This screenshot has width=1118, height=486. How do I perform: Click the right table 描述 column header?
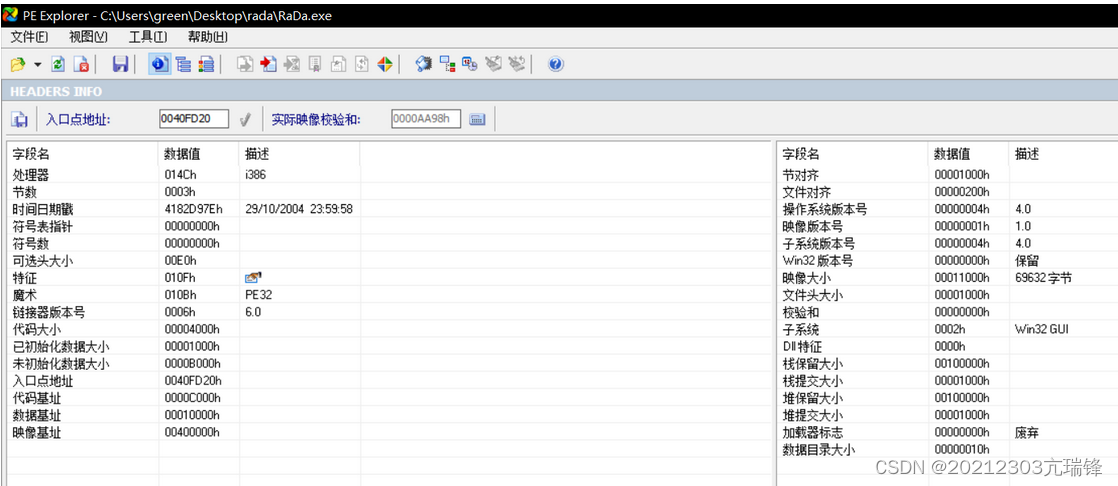[1063, 154]
